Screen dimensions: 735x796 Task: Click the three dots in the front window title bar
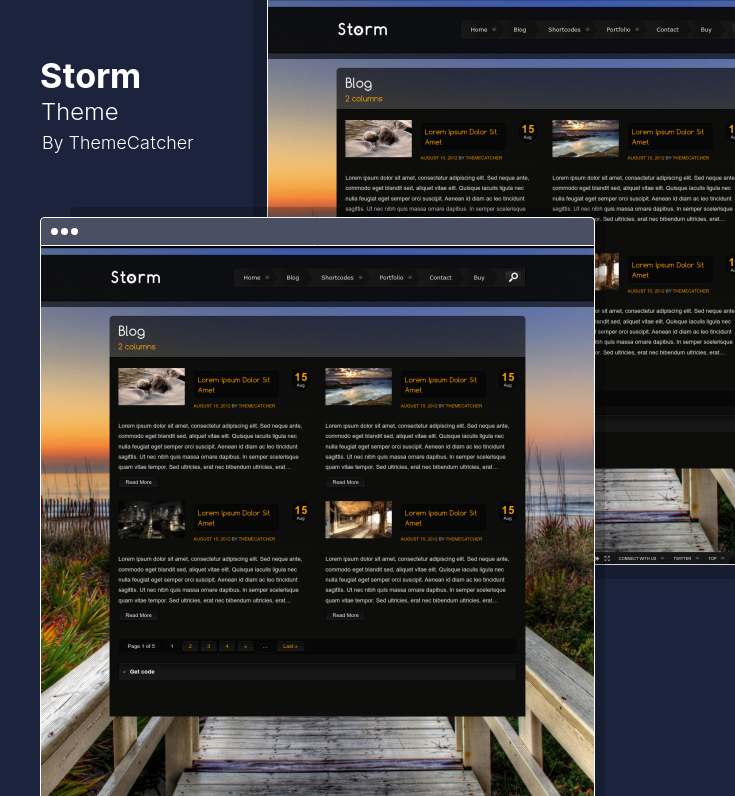click(64, 231)
